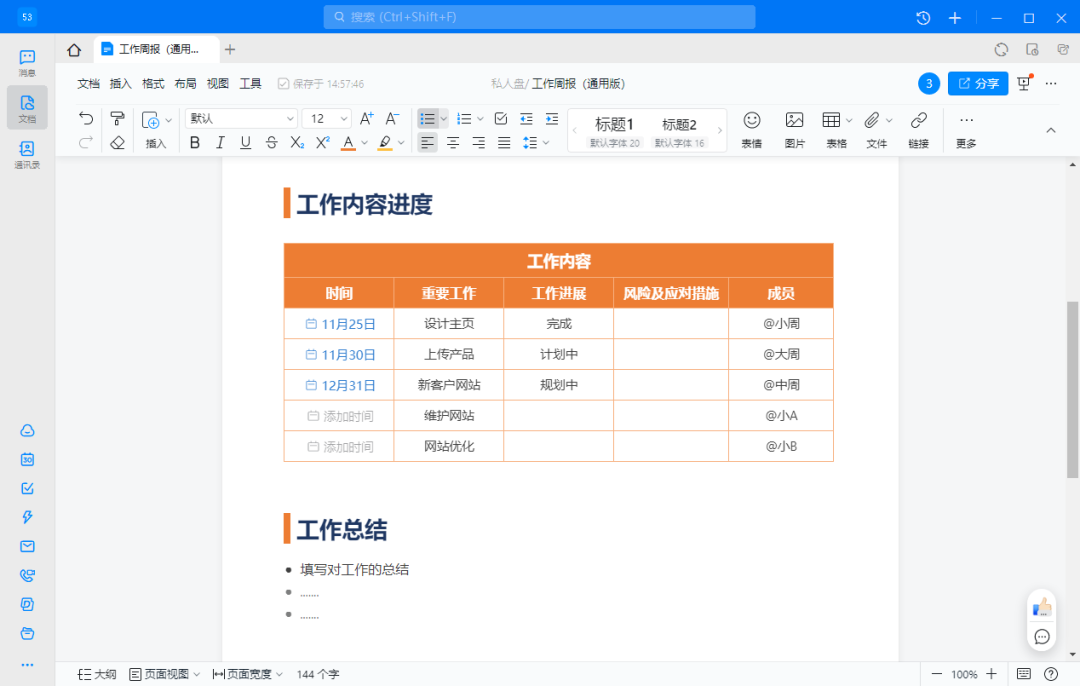This screenshot has height=686, width=1080.
Task: Click the link (链接) chain icon
Action: (x=918, y=121)
